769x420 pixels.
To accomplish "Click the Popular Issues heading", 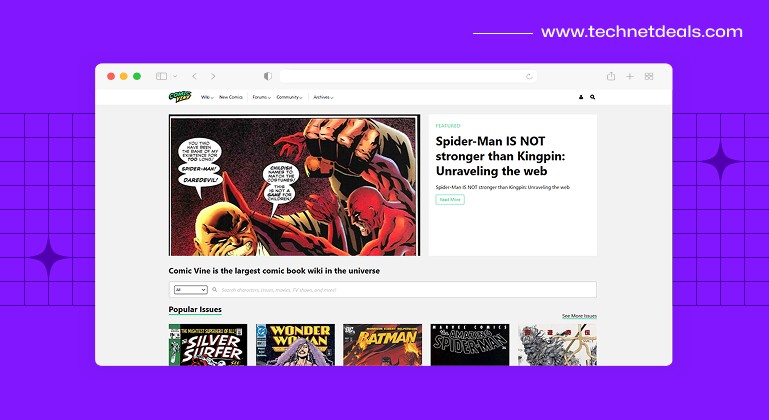I will pyautogui.click(x=195, y=309).
